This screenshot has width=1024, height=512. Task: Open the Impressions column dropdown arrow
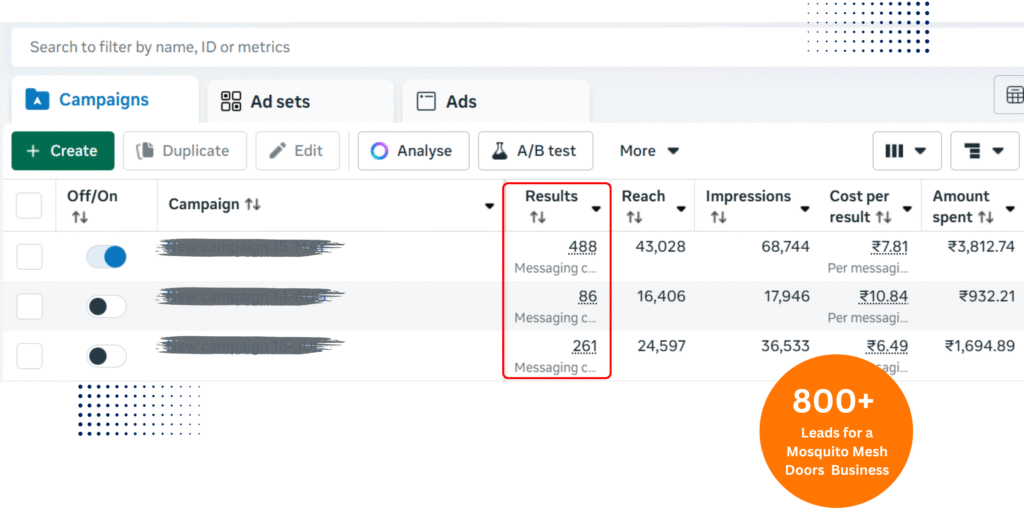(x=804, y=209)
